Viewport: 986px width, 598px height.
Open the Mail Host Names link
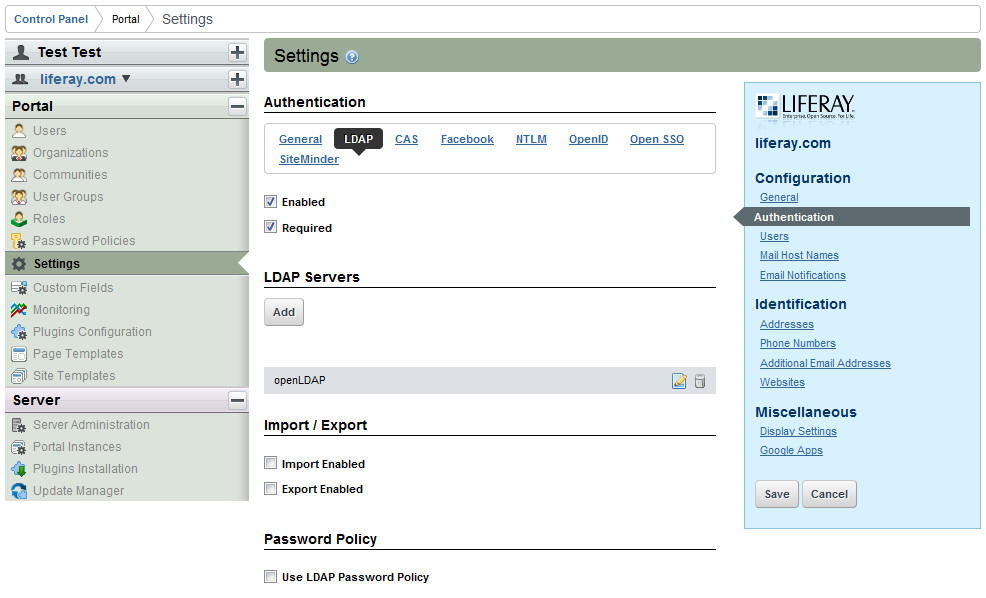point(798,256)
